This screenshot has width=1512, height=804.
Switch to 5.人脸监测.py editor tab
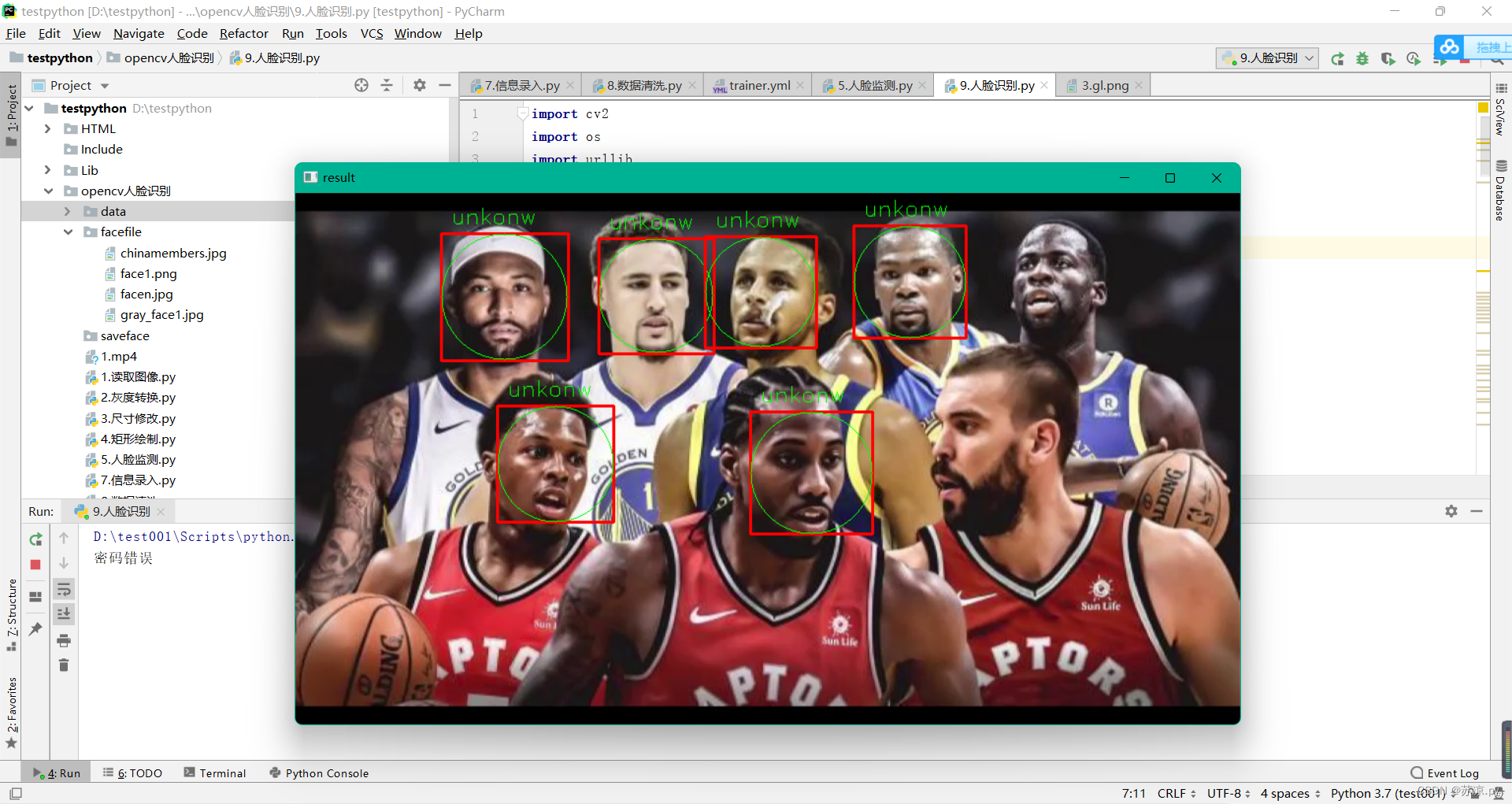point(874,85)
